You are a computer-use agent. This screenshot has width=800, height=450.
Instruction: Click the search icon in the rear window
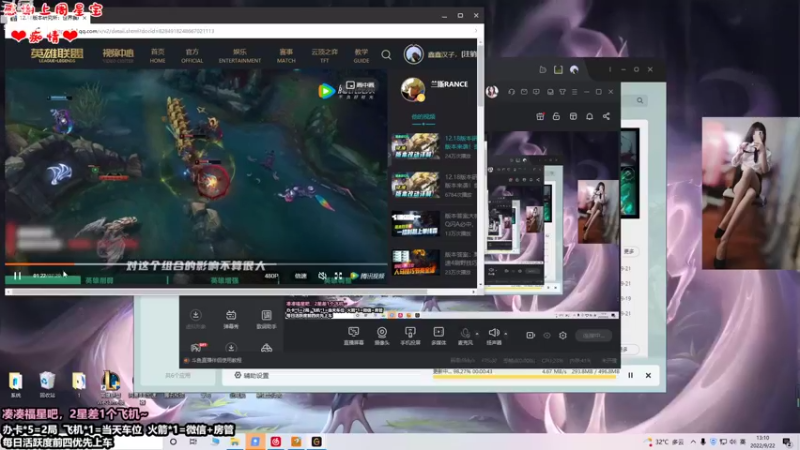(x=640, y=101)
